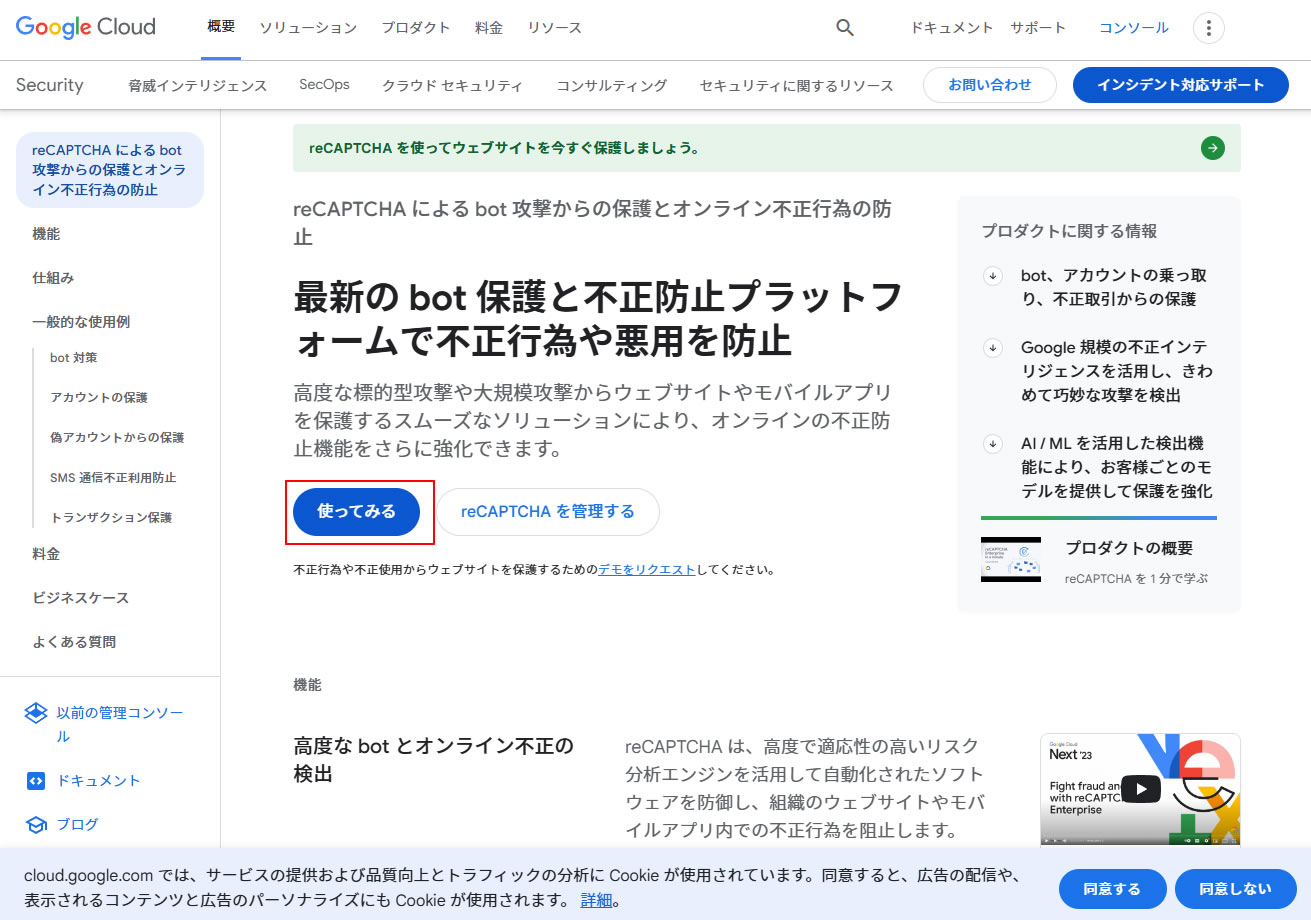This screenshot has width=1311, height=920.
Task: Go to ドキュメント in the header
Action: [952, 28]
